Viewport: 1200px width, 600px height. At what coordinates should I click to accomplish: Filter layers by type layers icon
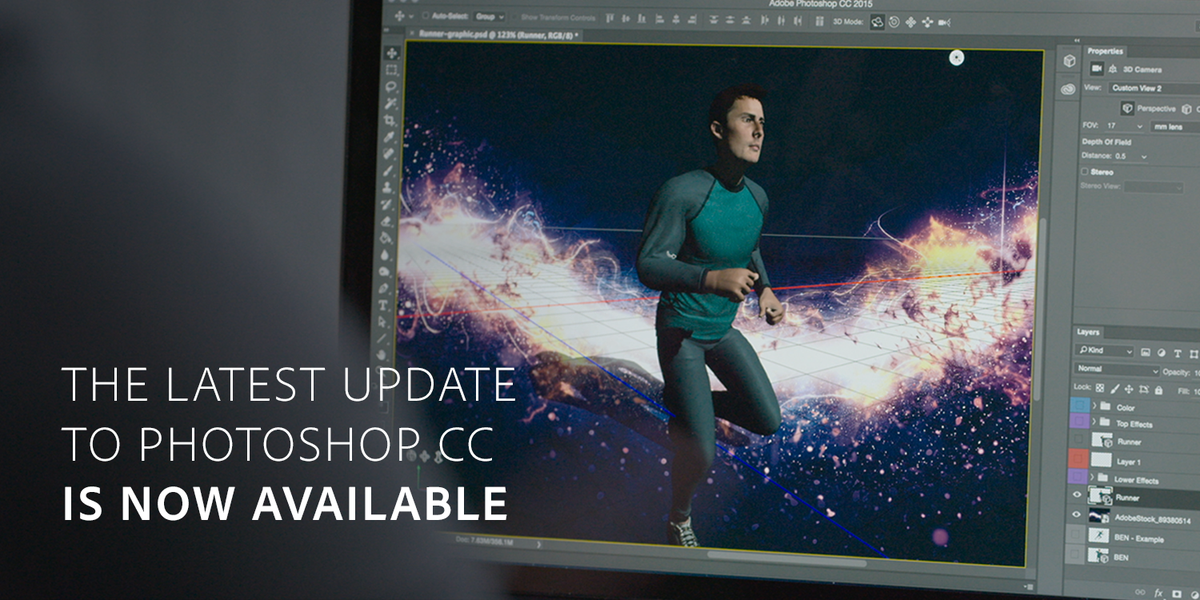1177,353
